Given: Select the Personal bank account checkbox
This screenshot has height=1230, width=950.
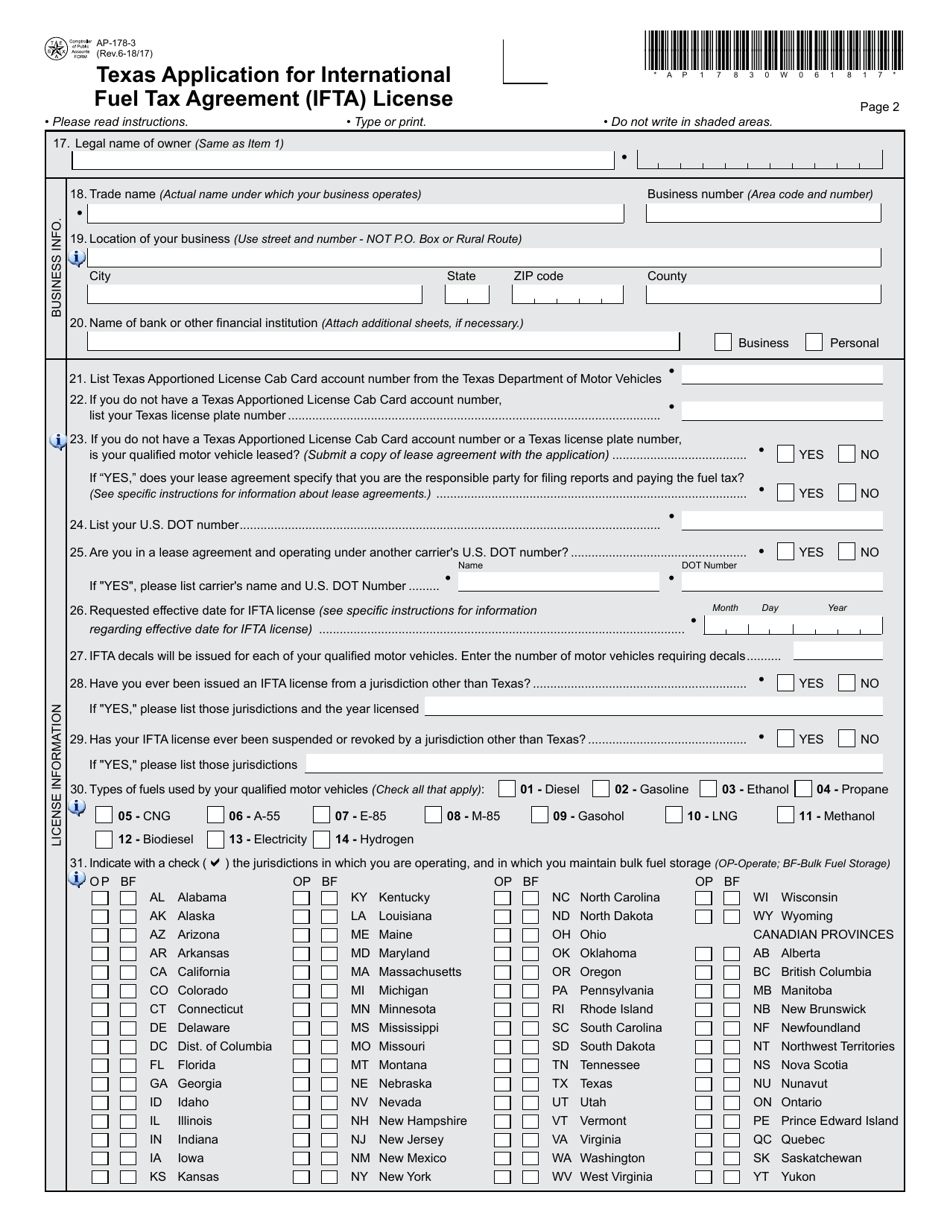Looking at the screenshot, I should (812, 343).
